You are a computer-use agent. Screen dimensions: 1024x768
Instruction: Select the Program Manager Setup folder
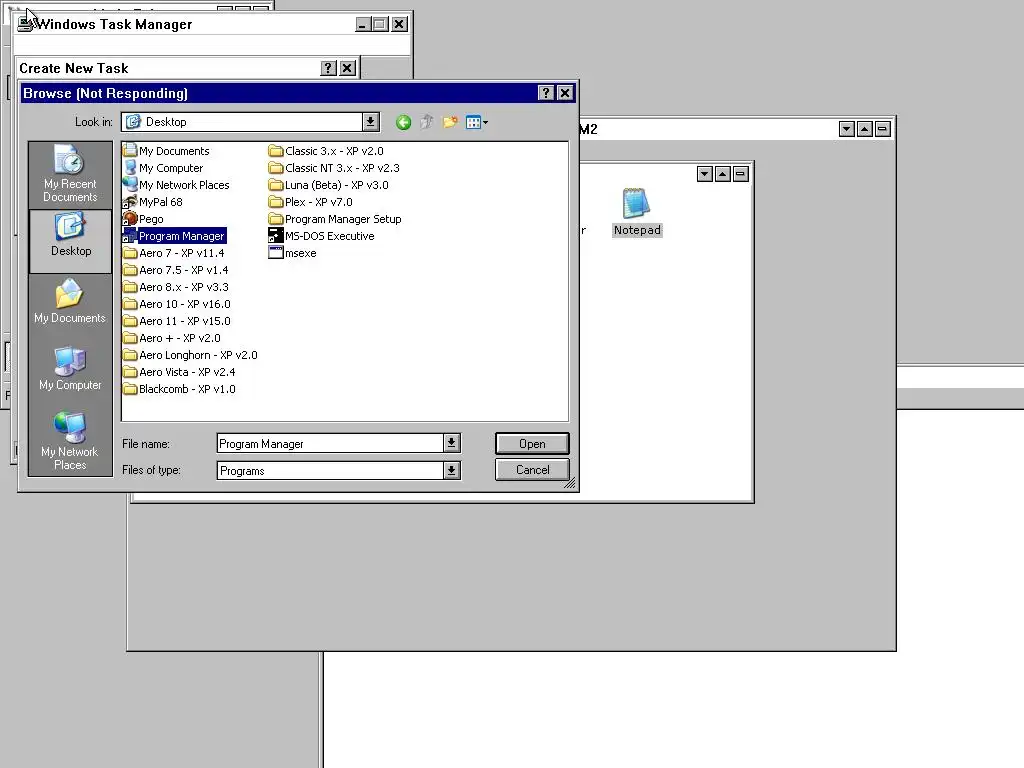click(x=335, y=219)
